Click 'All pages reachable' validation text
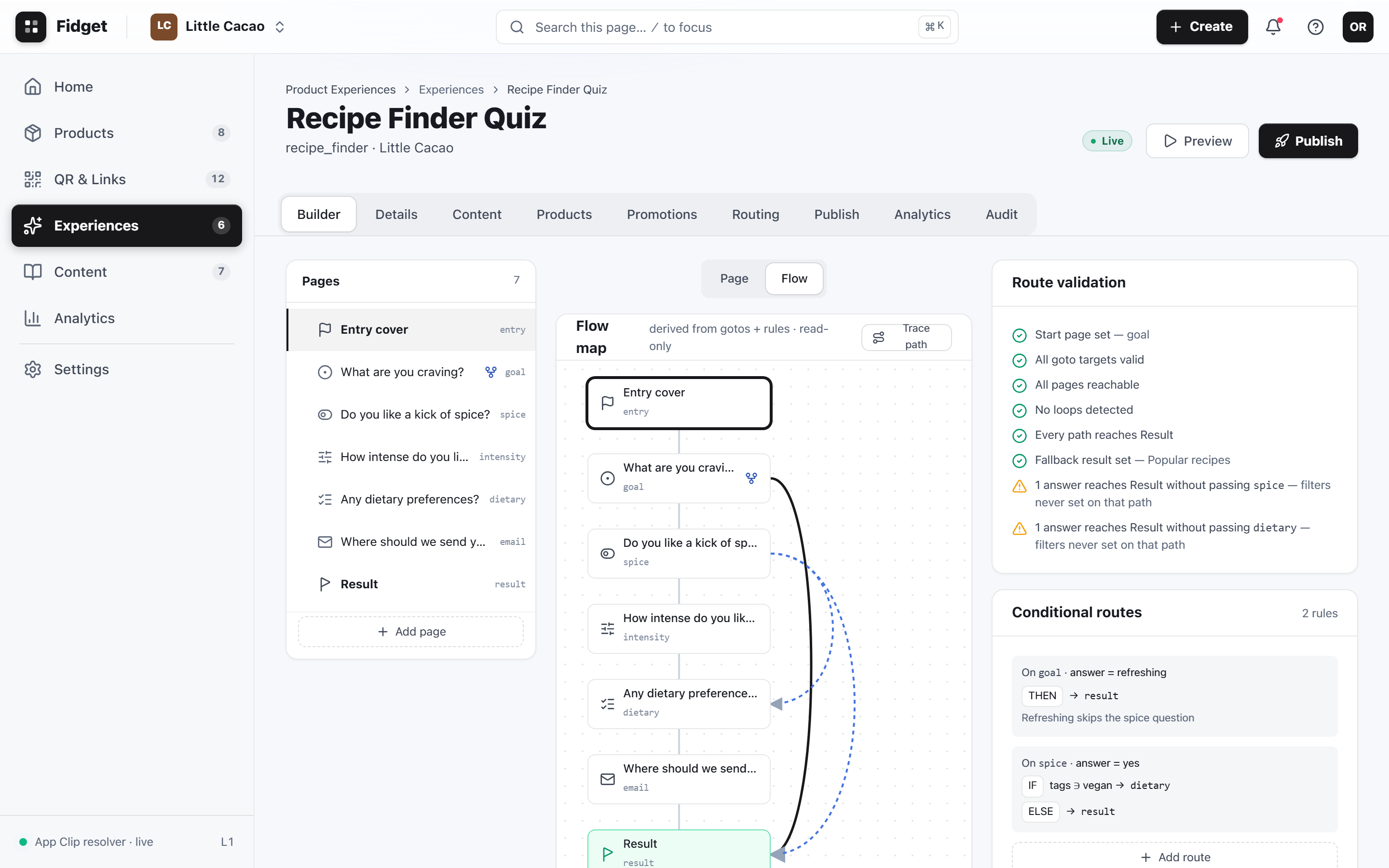Screen dimensions: 1389x868 click(x=1087, y=385)
